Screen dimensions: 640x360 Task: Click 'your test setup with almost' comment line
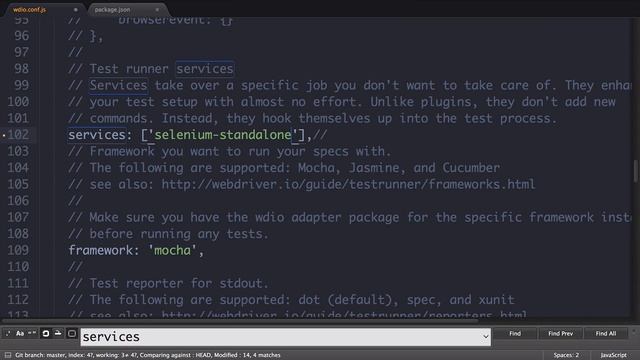[x=342, y=102]
